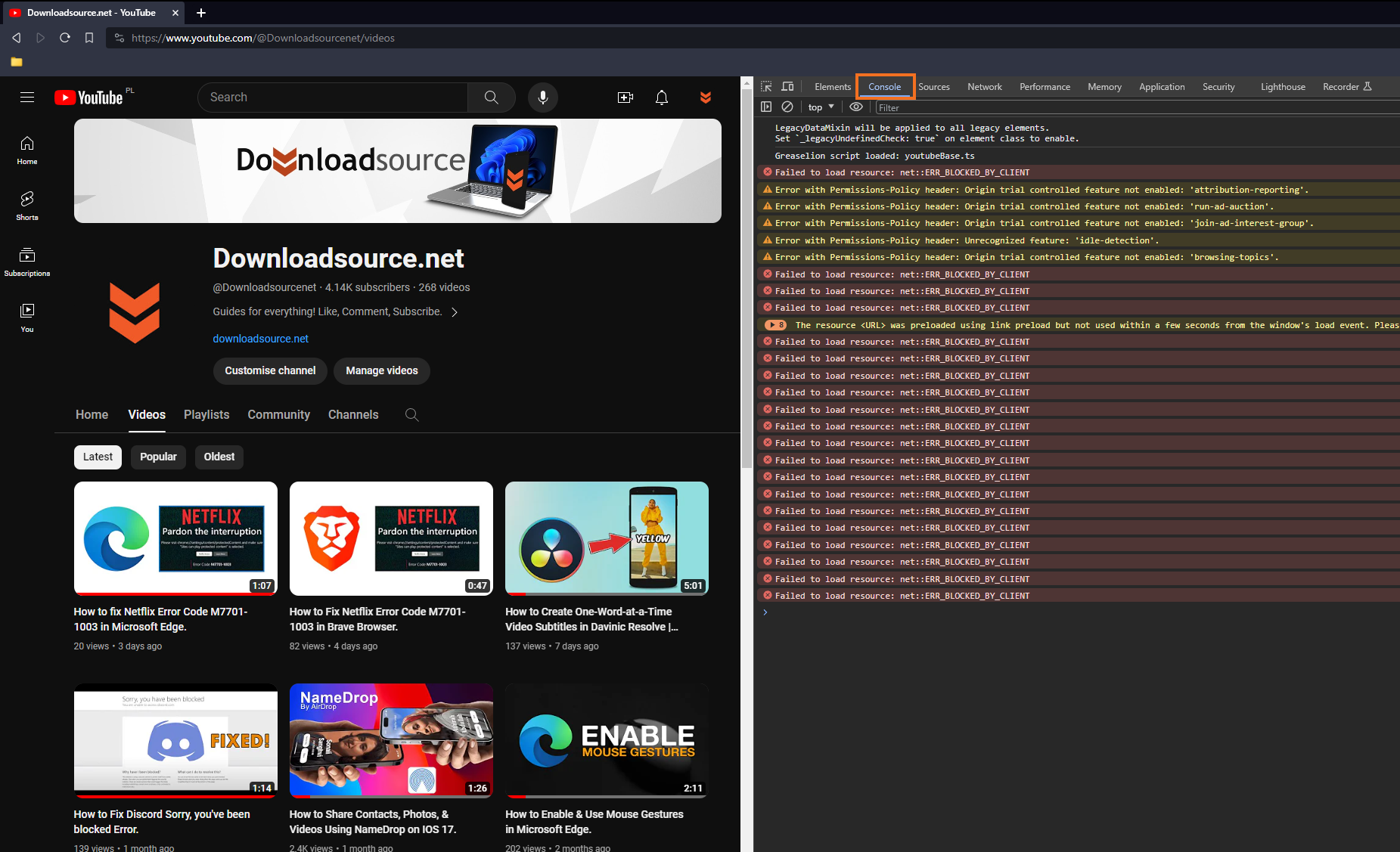Open NameDrop iOS 17 video thumbnail
The image size is (1400, 852).
coord(391,741)
